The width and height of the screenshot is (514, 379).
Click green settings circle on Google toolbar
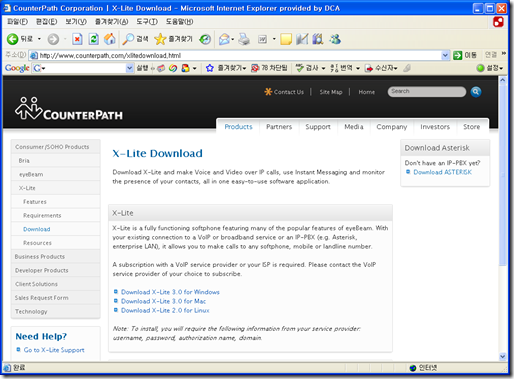coord(480,68)
